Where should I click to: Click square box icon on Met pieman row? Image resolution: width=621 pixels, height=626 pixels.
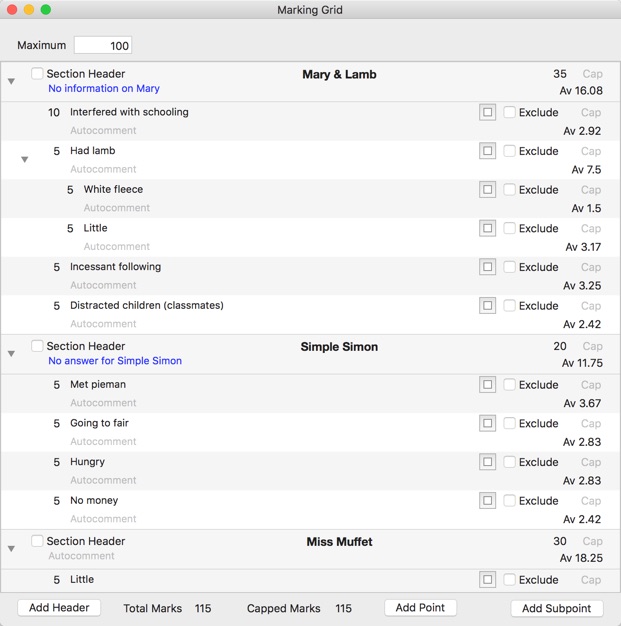[x=487, y=384]
